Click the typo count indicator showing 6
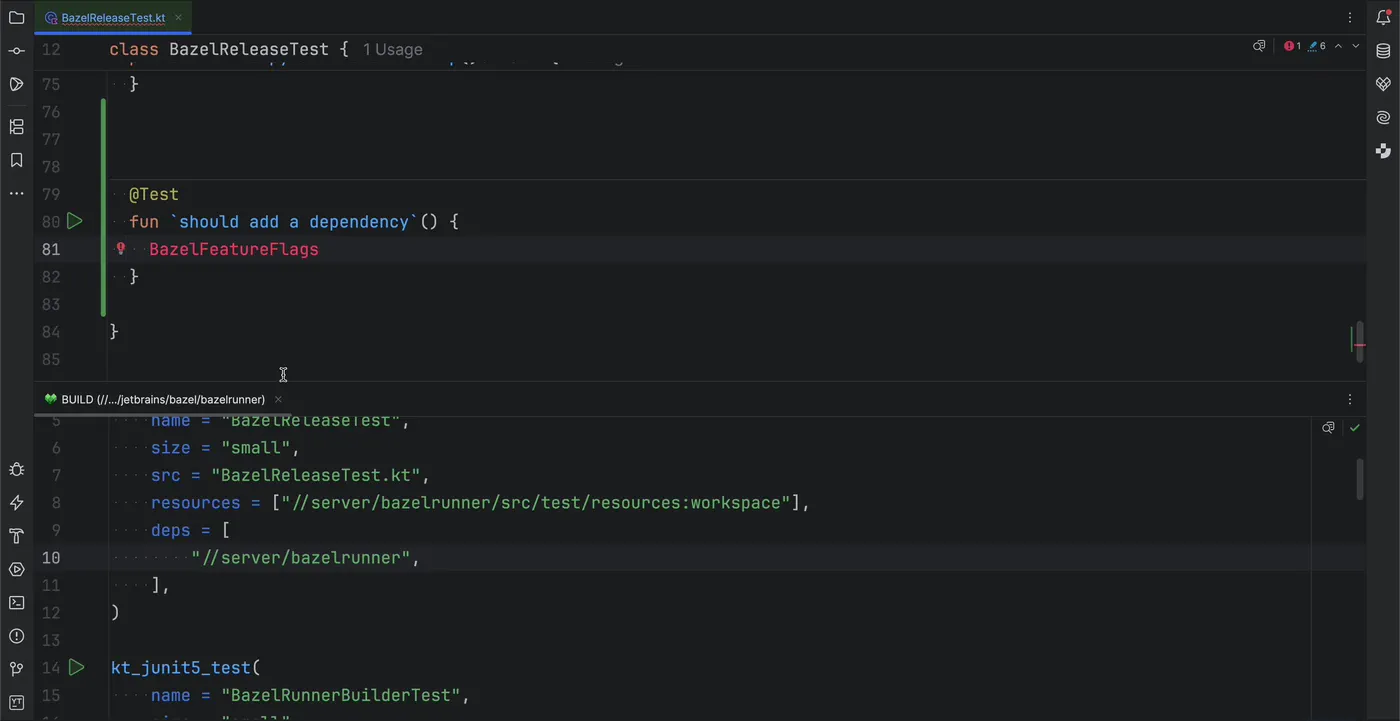The height and width of the screenshot is (721, 1400). click(1317, 46)
